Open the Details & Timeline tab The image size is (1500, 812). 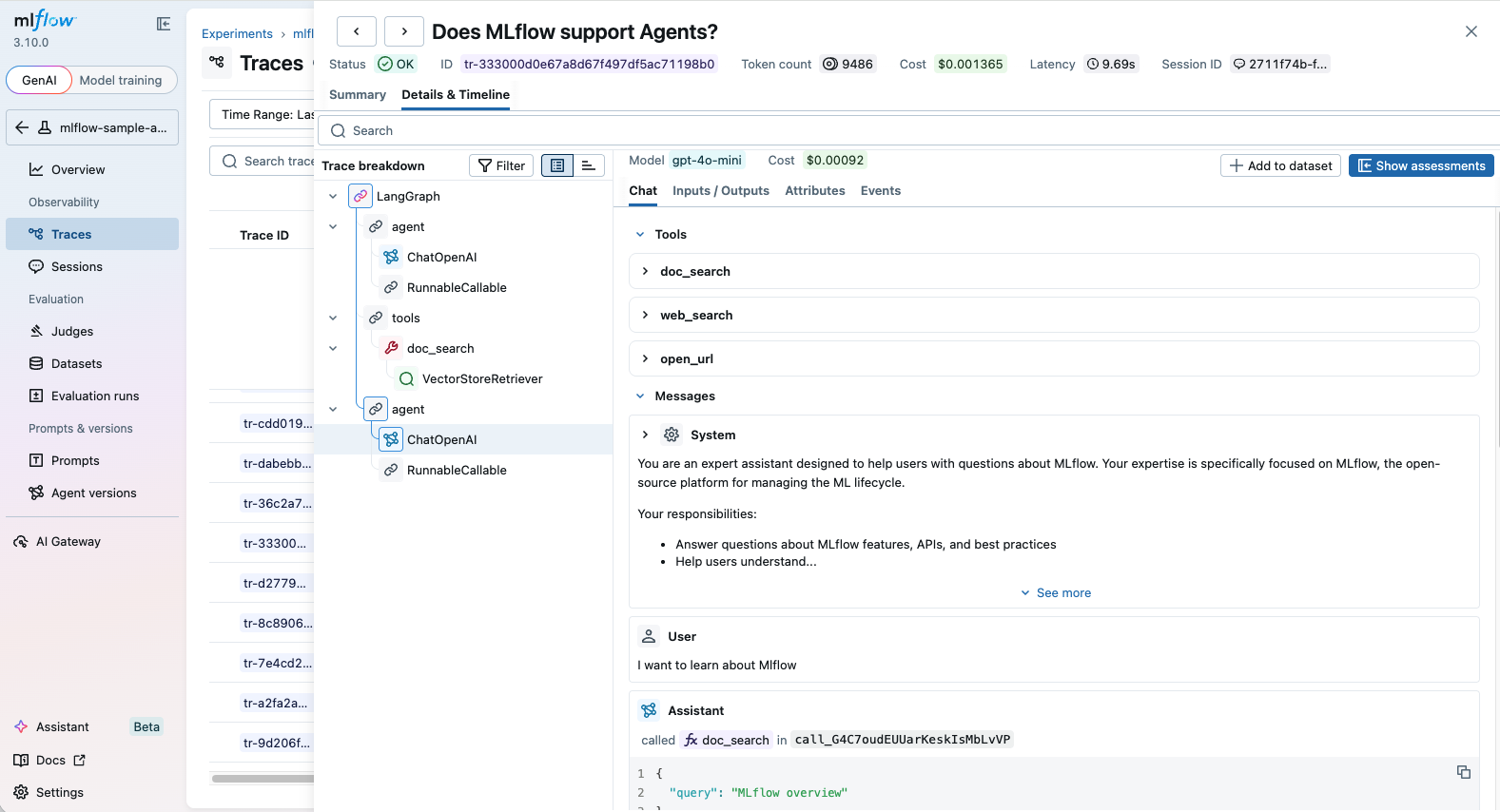coord(456,94)
